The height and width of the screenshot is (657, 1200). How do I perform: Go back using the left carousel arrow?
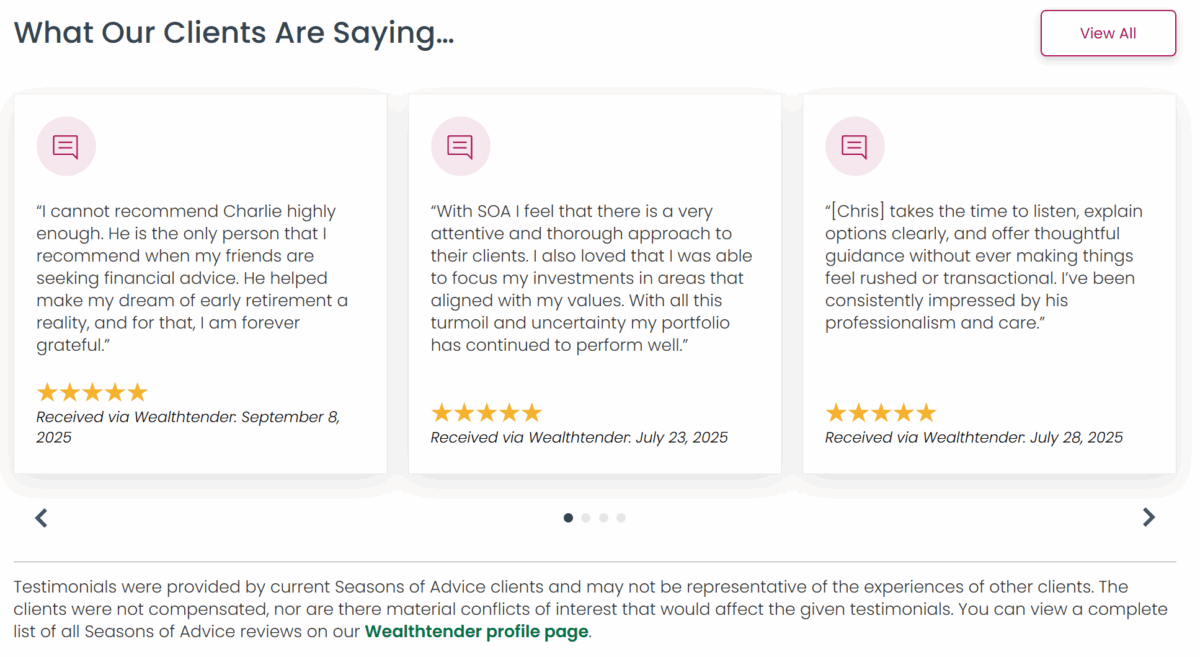coord(41,518)
